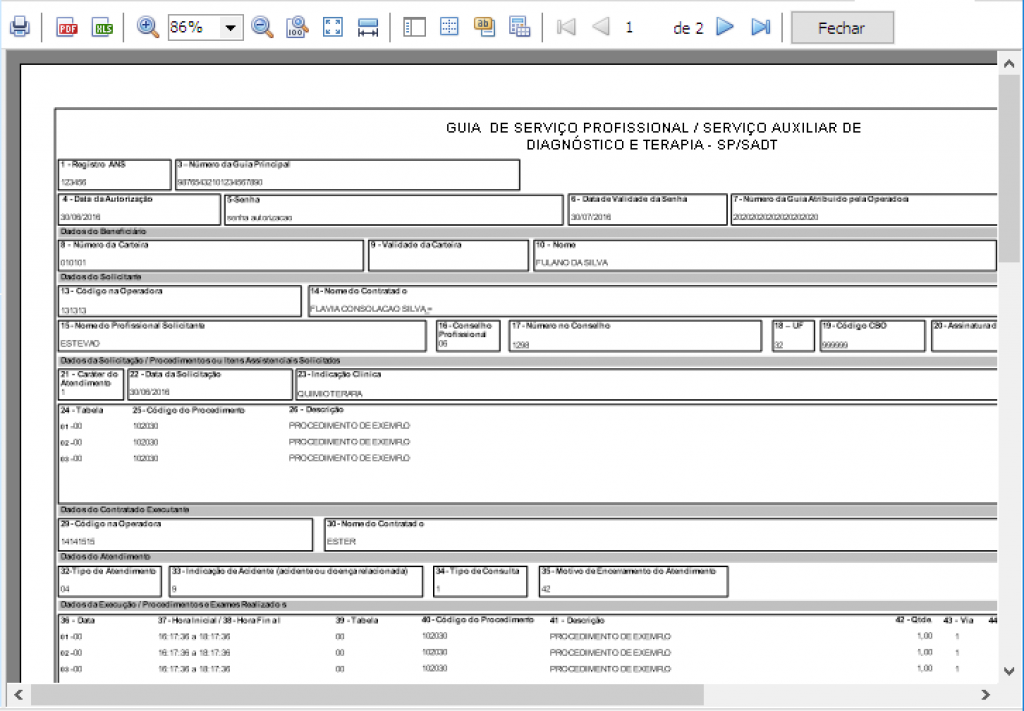Export report to PDF
This screenshot has height=711, width=1024.
point(67,28)
